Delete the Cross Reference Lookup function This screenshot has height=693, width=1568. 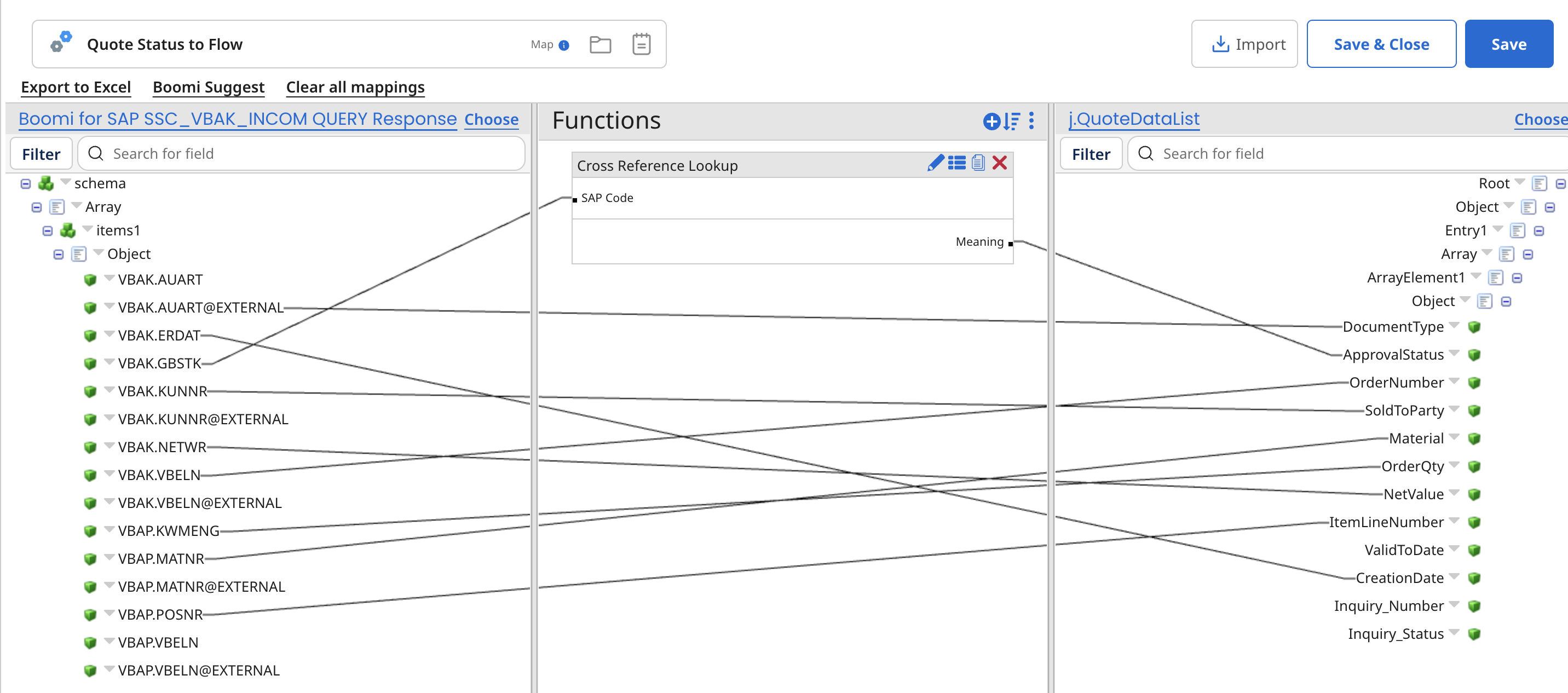pyautogui.click(x=1000, y=163)
